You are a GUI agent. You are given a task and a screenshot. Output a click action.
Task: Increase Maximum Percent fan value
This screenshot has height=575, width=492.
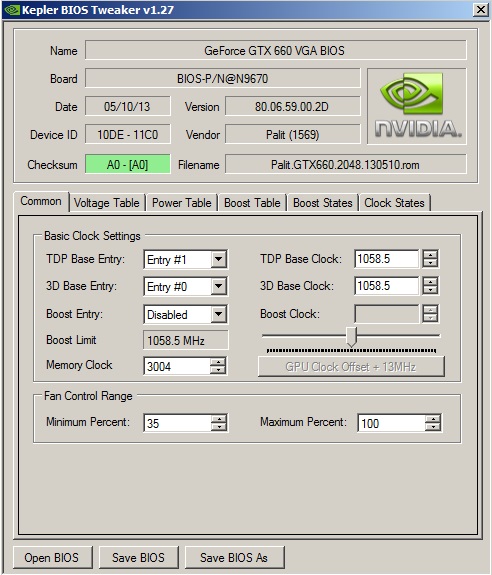point(433,419)
